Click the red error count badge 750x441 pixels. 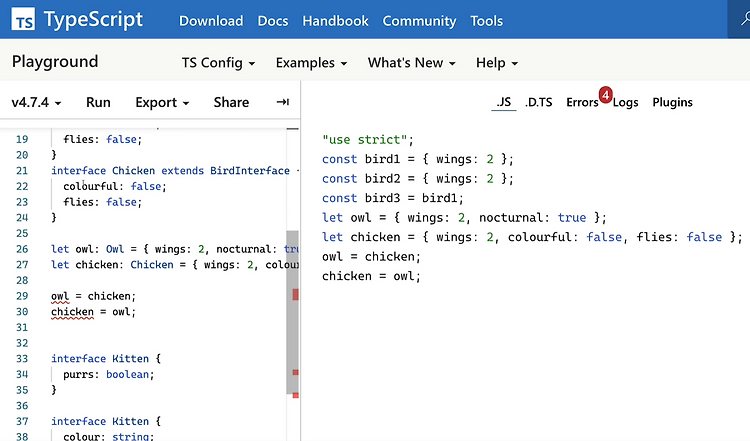(605, 95)
